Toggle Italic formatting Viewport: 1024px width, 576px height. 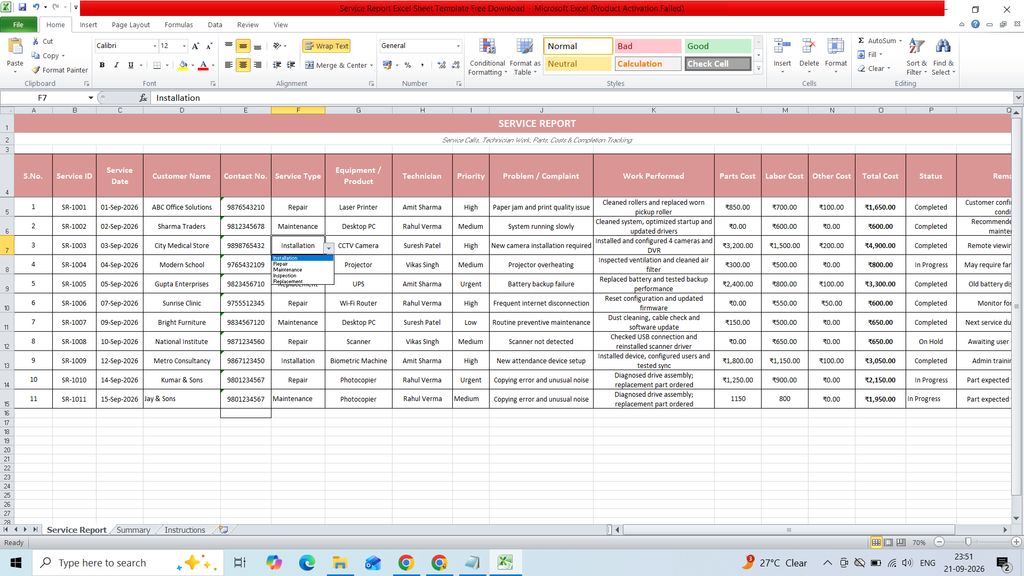pyautogui.click(x=116, y=65)
